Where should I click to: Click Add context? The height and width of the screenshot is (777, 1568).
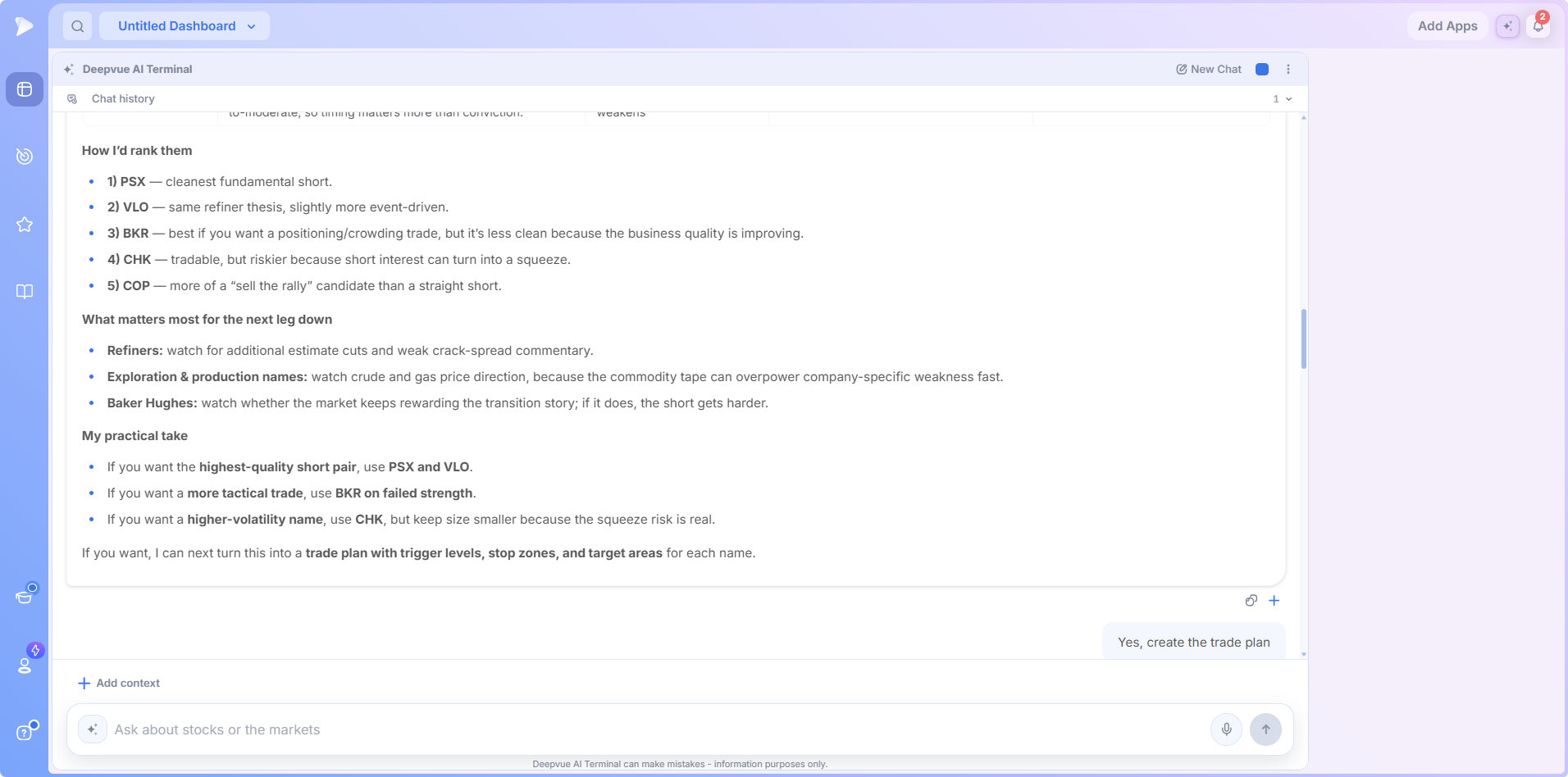(119, 684)
